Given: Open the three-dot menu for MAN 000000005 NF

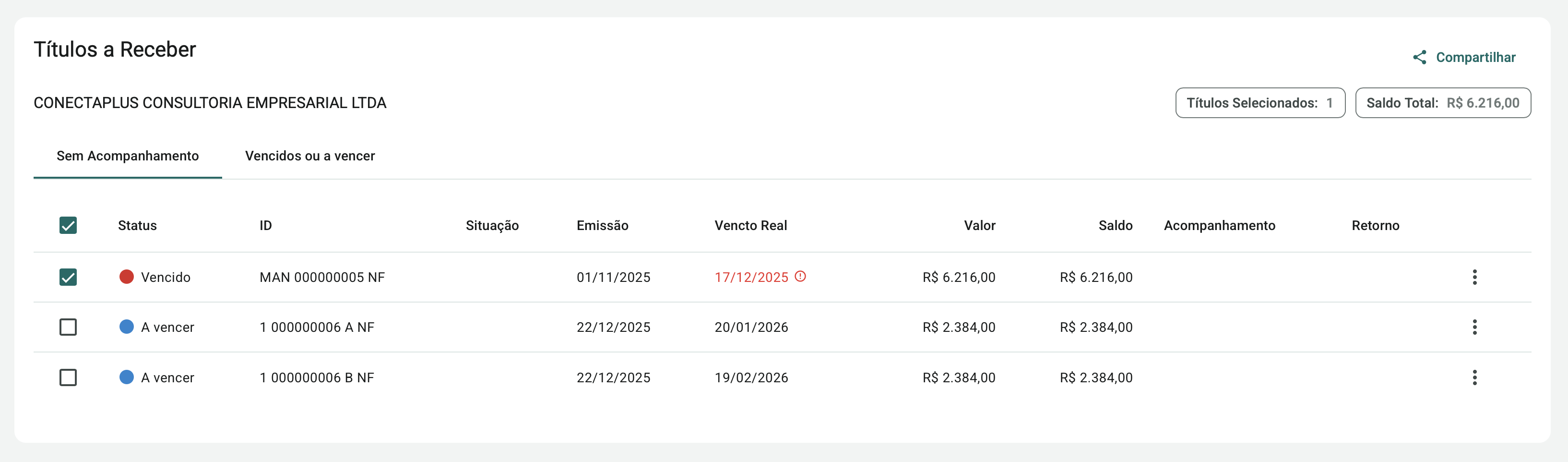Looking at the screenshot, I should pos(1474,277).
